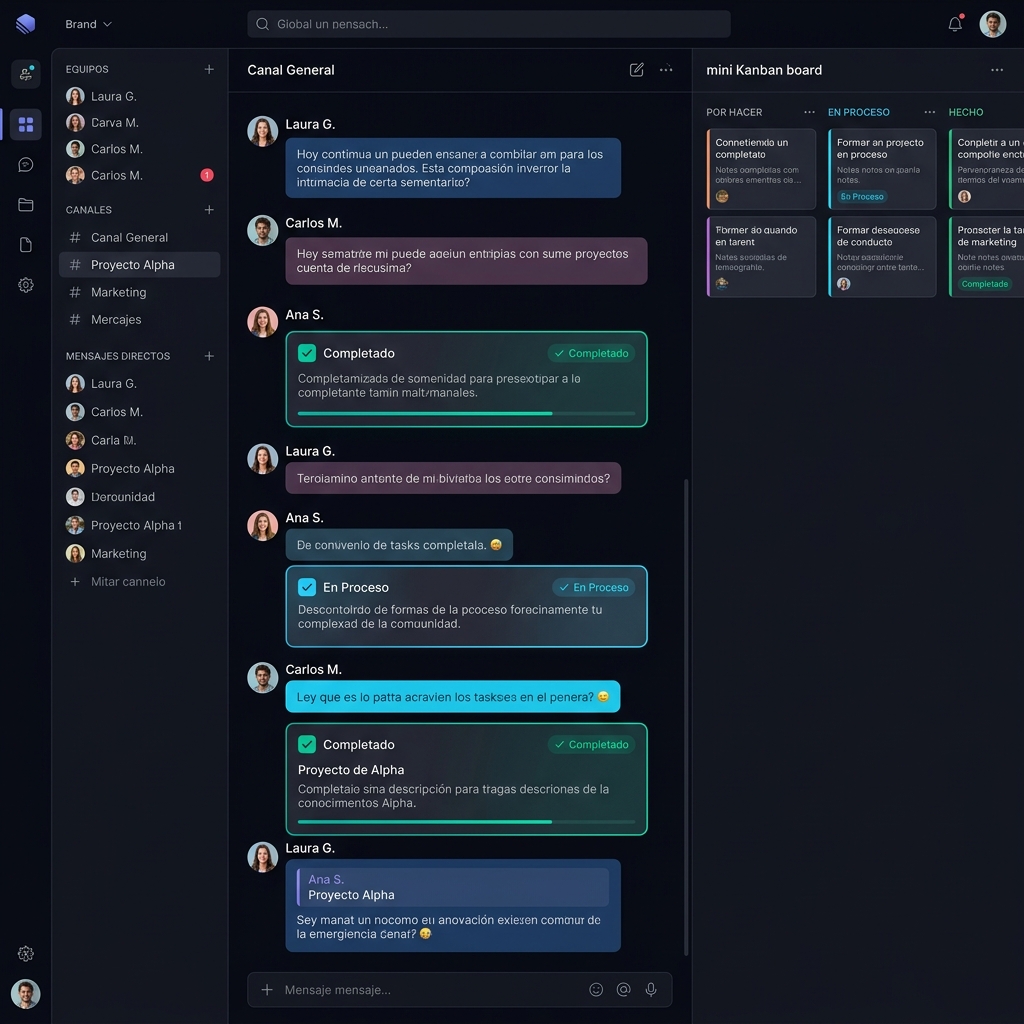Image resolution: width=1024 pixels, height=1024 pixels.
Task: Open the dashboard grid sidebar icon
Action: coord(26,124)
